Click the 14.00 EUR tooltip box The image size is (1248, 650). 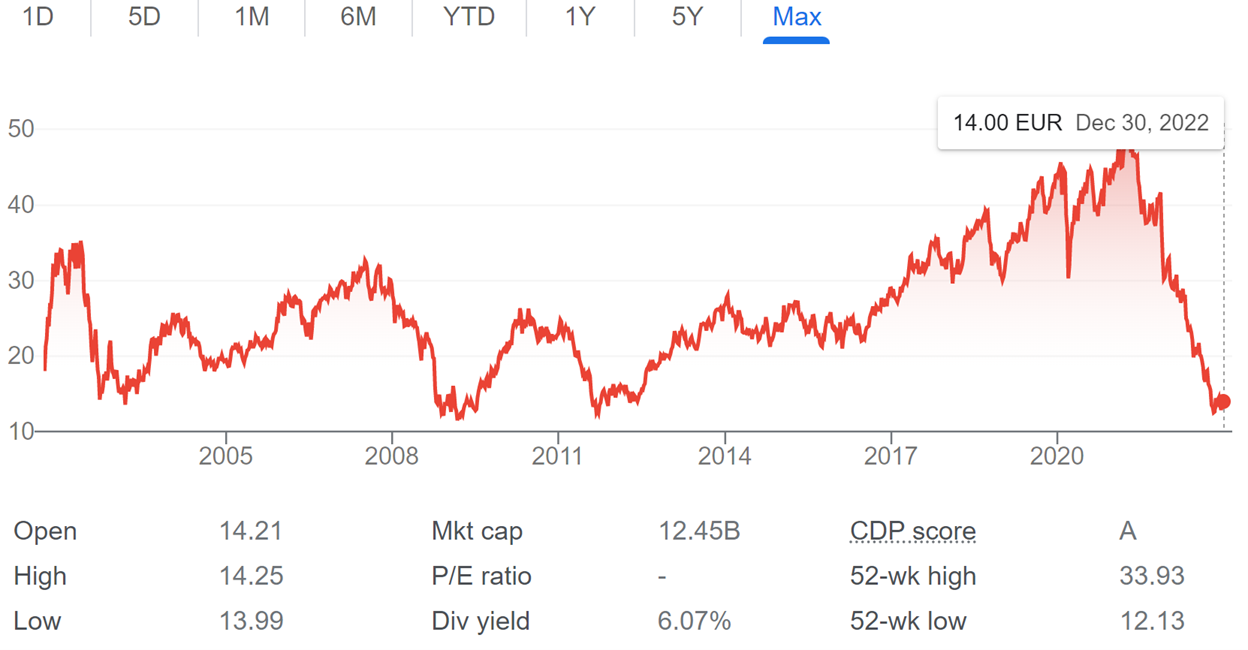1080,122
